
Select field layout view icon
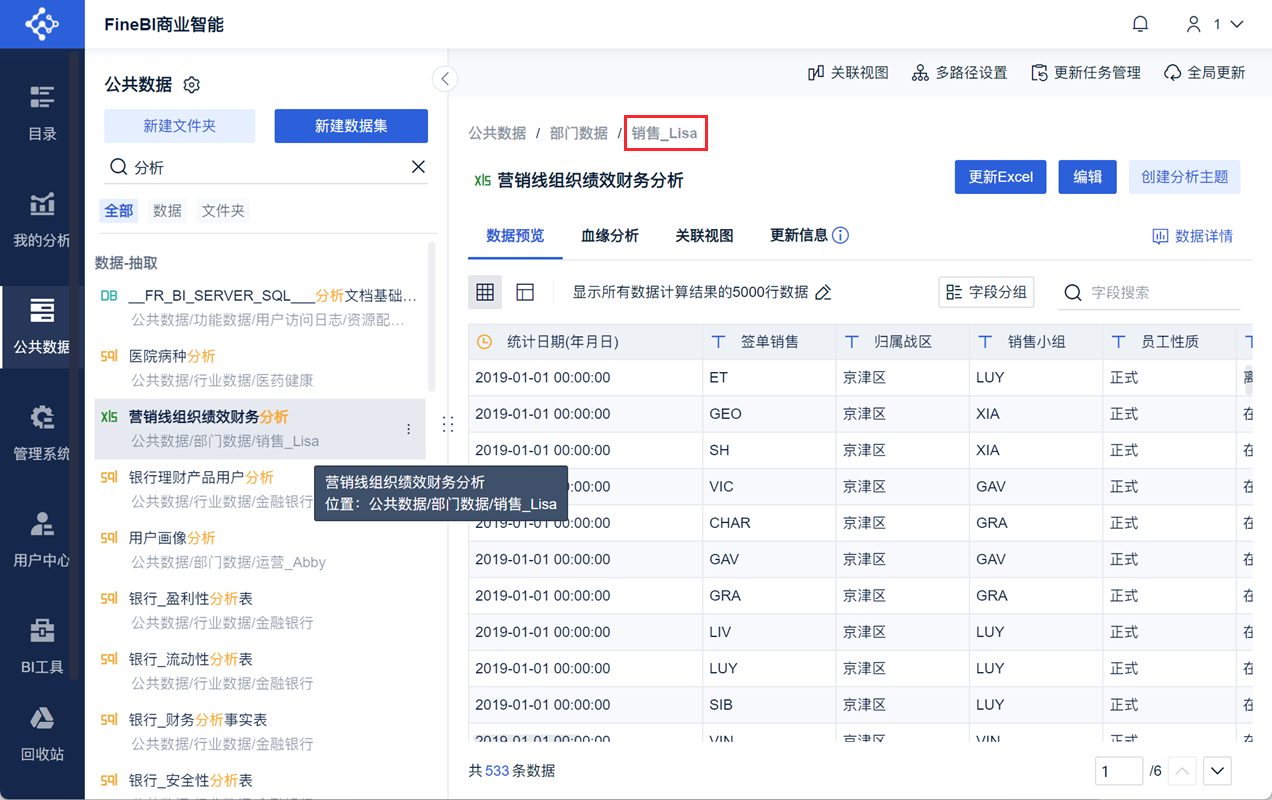[525, 292]
